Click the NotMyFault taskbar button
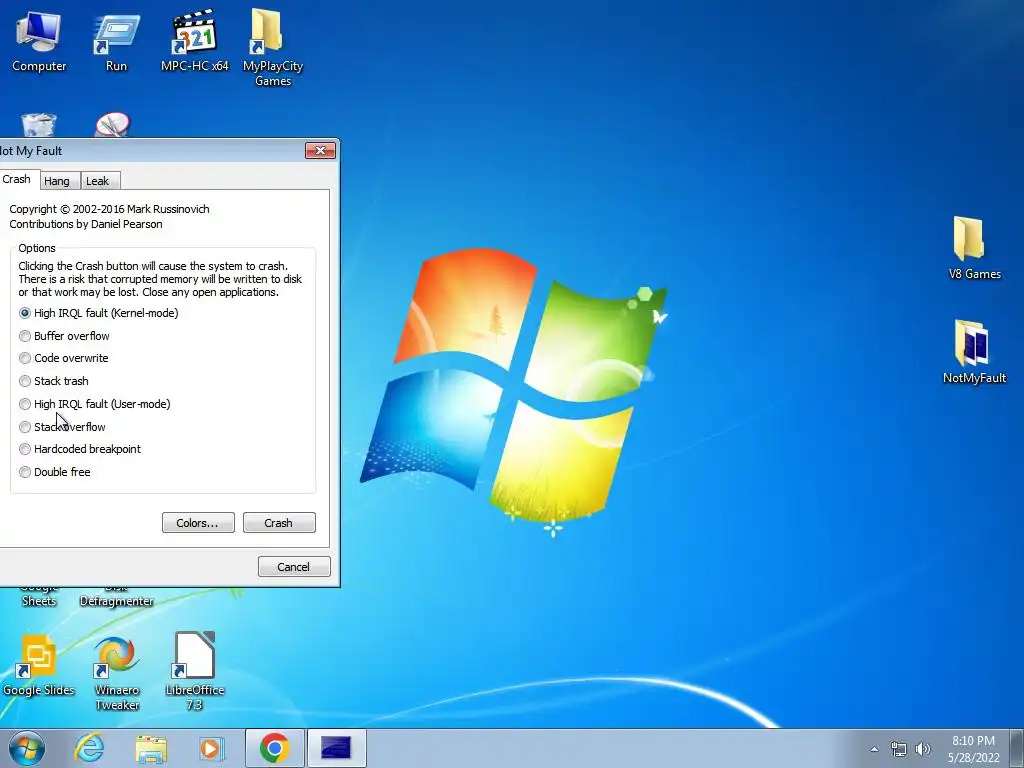The width and height of the screenshot is (1024, 768). tap(336, 748)
